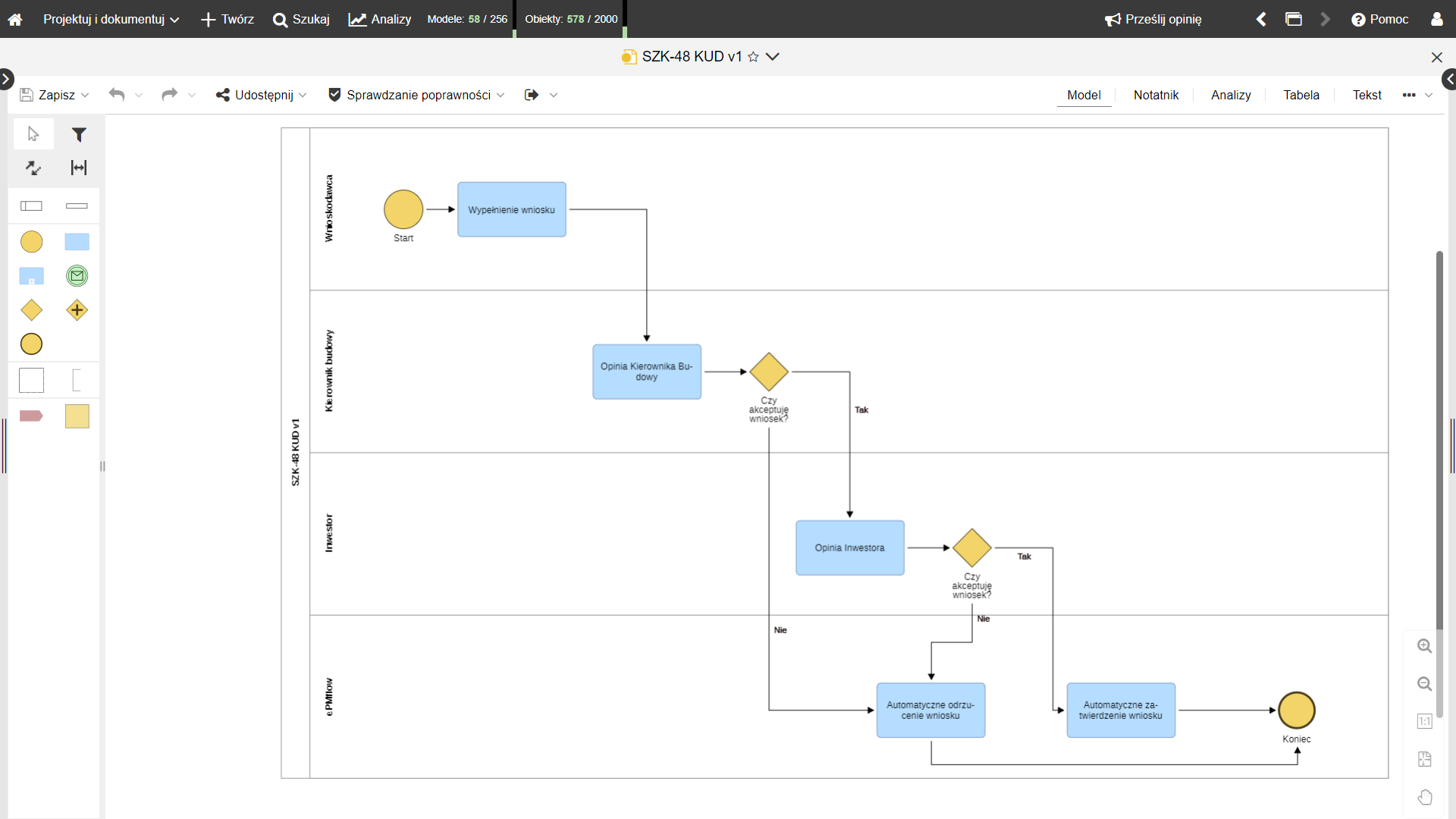Screen dimensions: 1456x819
Task: Pick the message event shape from palette
Action: [x=77, y=276]
